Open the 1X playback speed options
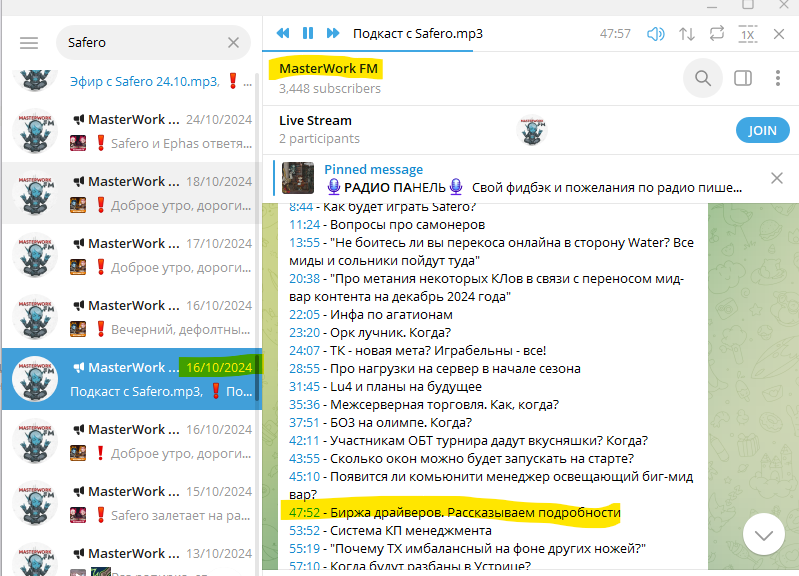 point(747,33)
